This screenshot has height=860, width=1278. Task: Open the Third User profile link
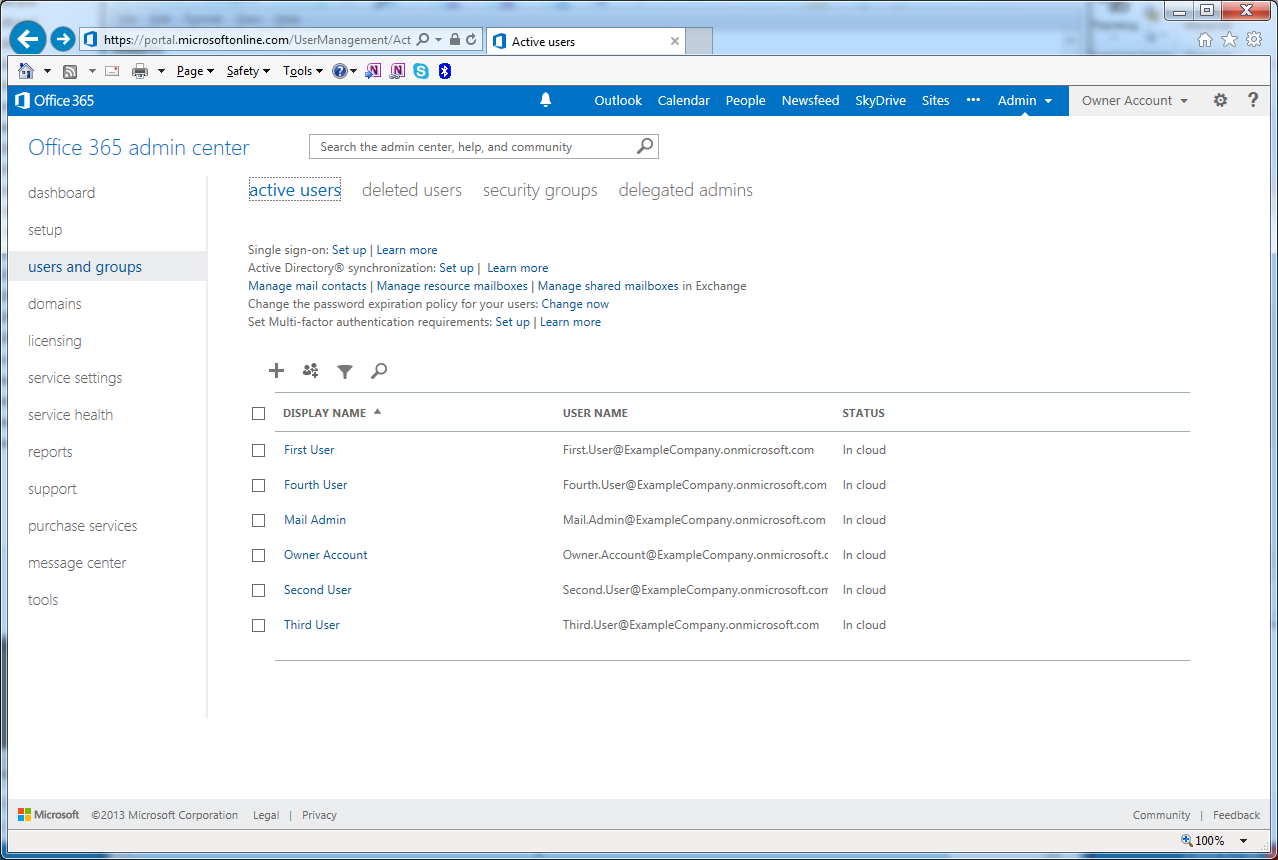(312, 625)
